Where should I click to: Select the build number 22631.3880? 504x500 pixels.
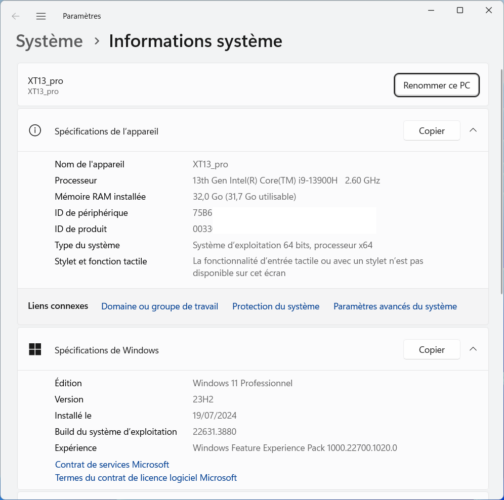[214, 432]
